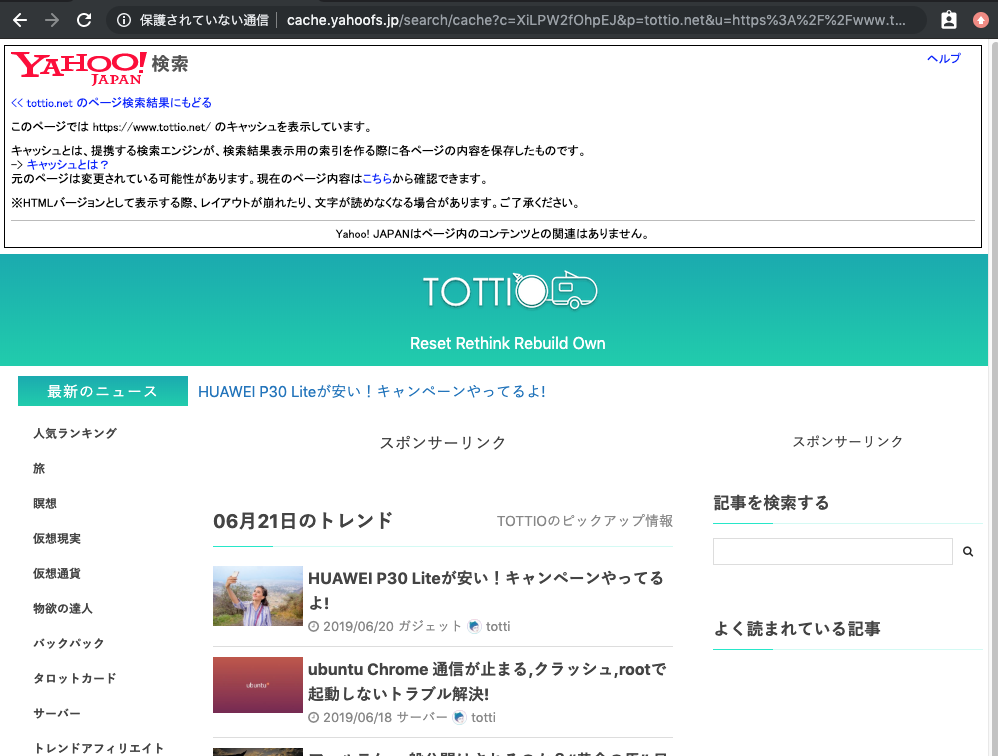
Task: Click the 2019/06/20 article date
Action: pos(358,627)
